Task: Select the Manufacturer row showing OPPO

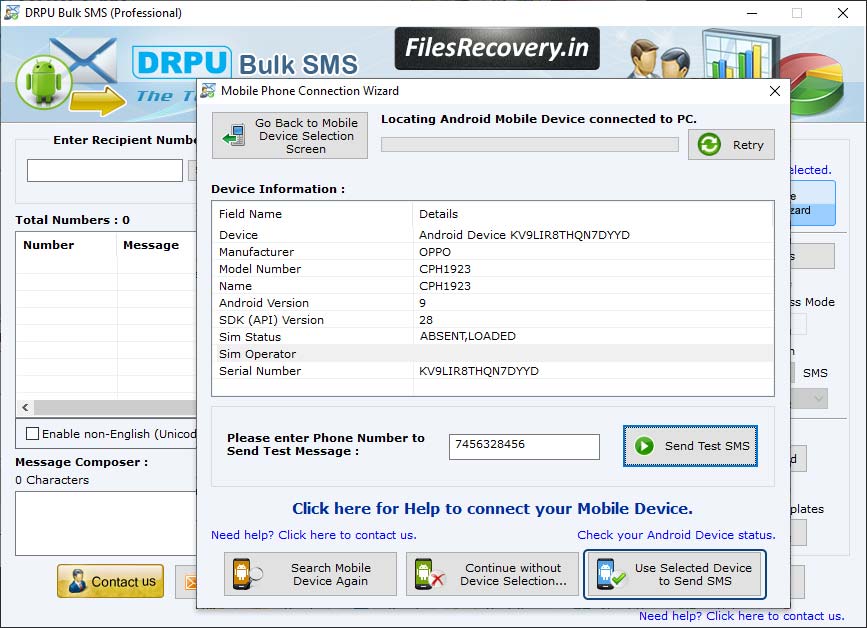Action: pyautogui.click(x=493, y=252)
